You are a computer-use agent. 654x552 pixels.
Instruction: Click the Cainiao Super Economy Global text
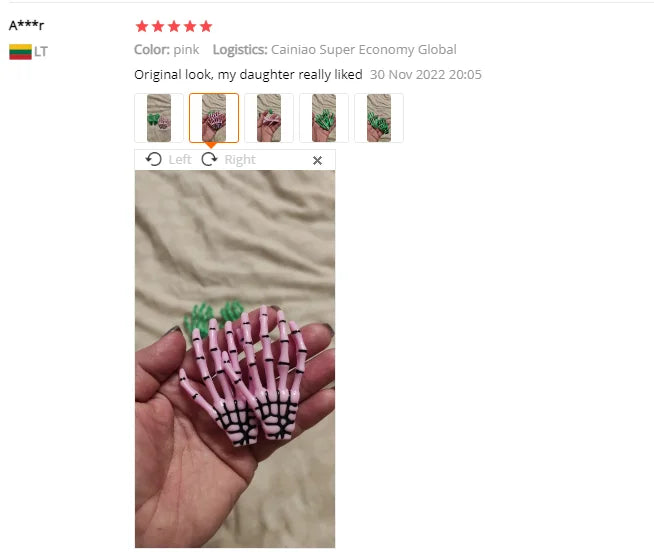(364, 50)
